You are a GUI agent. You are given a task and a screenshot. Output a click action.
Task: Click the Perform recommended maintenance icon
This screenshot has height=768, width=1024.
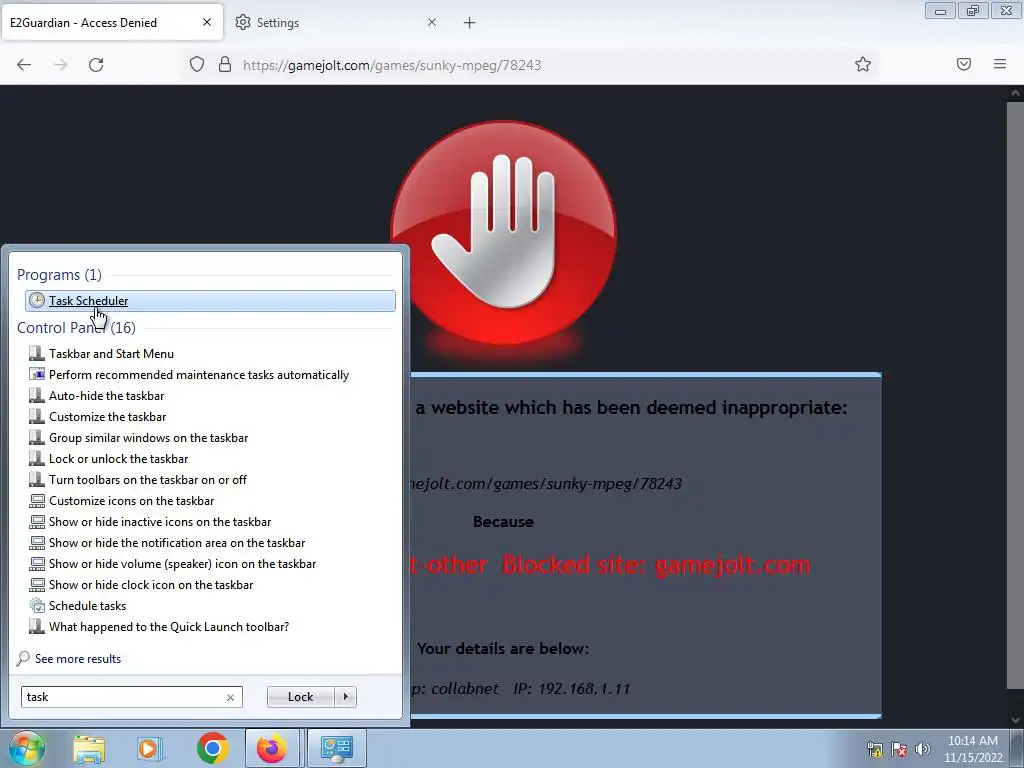(37, 374)
